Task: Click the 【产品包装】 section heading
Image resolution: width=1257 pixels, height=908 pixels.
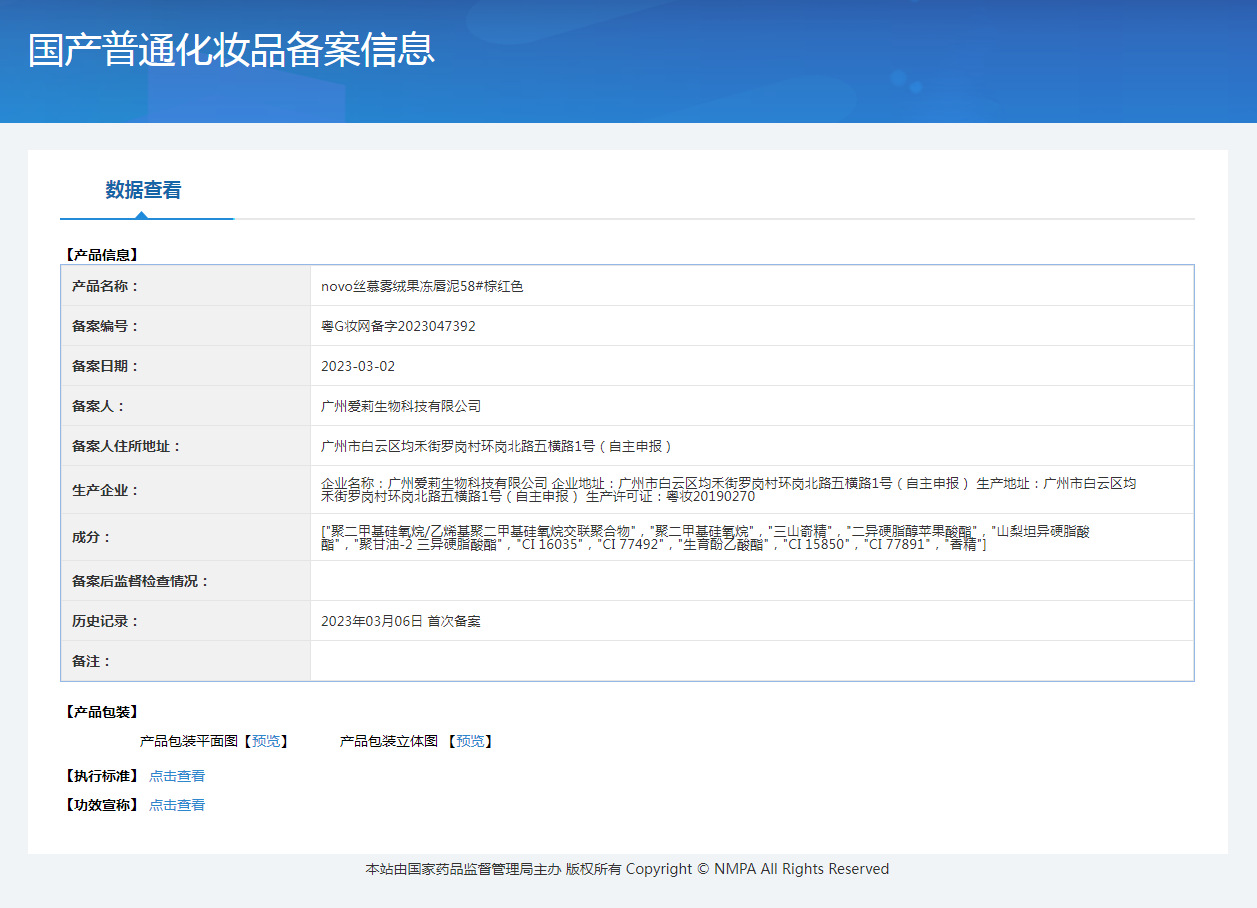Action: point(101,712)
